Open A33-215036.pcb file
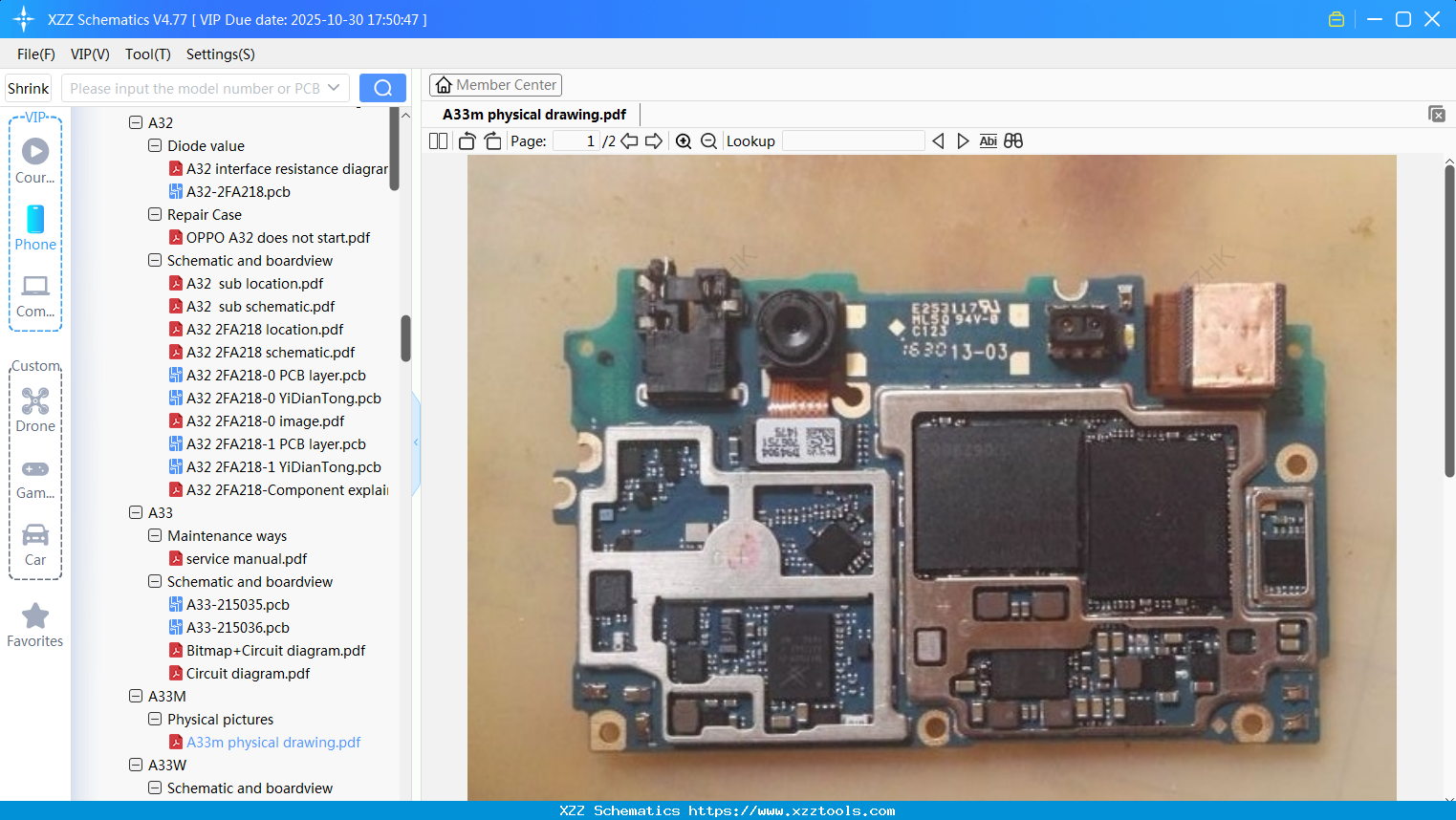 click(238, 628)
